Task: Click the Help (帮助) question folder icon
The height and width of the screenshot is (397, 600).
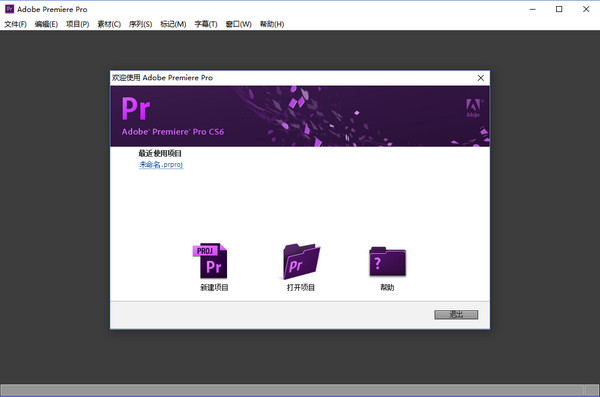Action: [x=387, y=261]
